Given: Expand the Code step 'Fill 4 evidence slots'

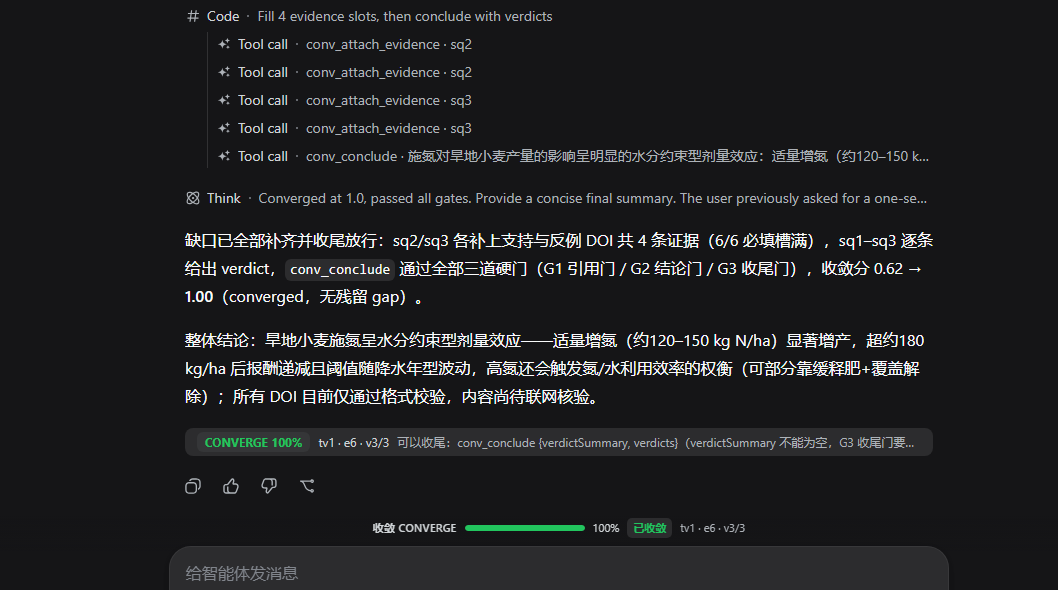Looking at the screenshot, I should point(369,16).
